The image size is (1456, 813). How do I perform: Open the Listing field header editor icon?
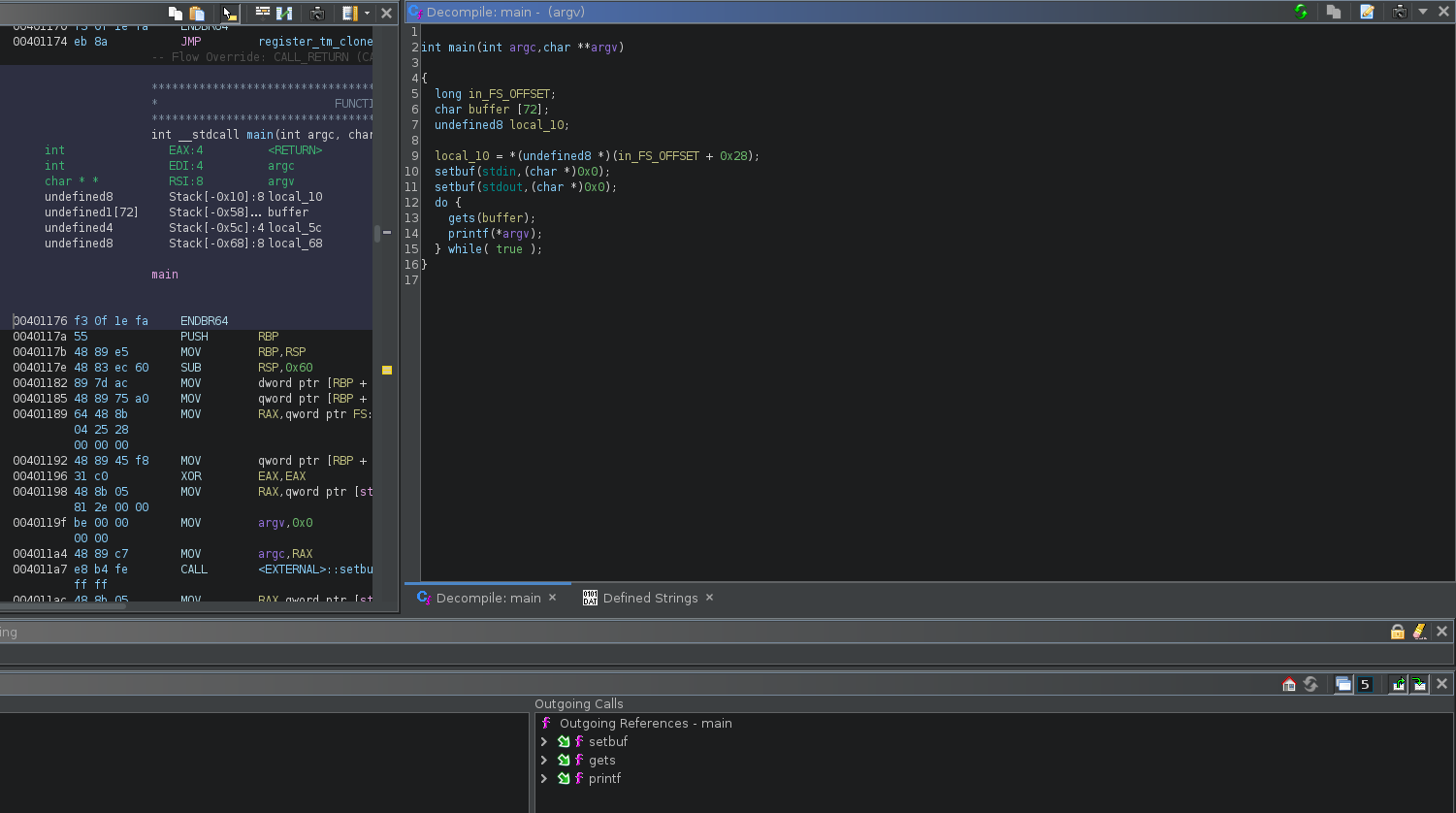tap(263, 13)
